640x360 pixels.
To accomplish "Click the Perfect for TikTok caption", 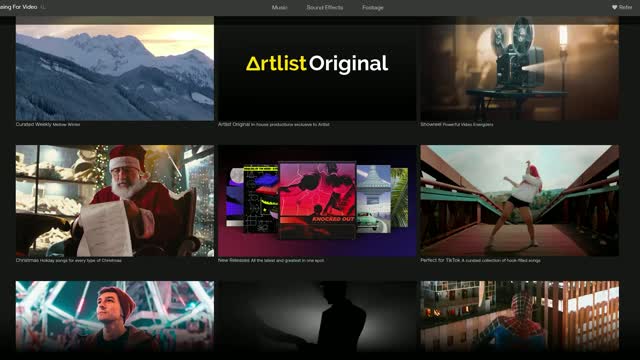I will coord(480,260).
